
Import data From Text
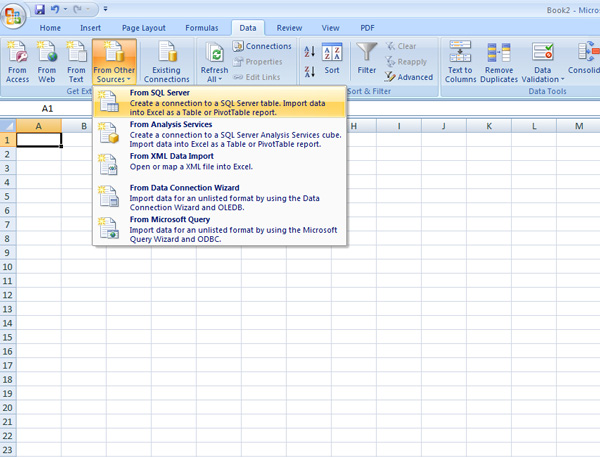point(76,62)
